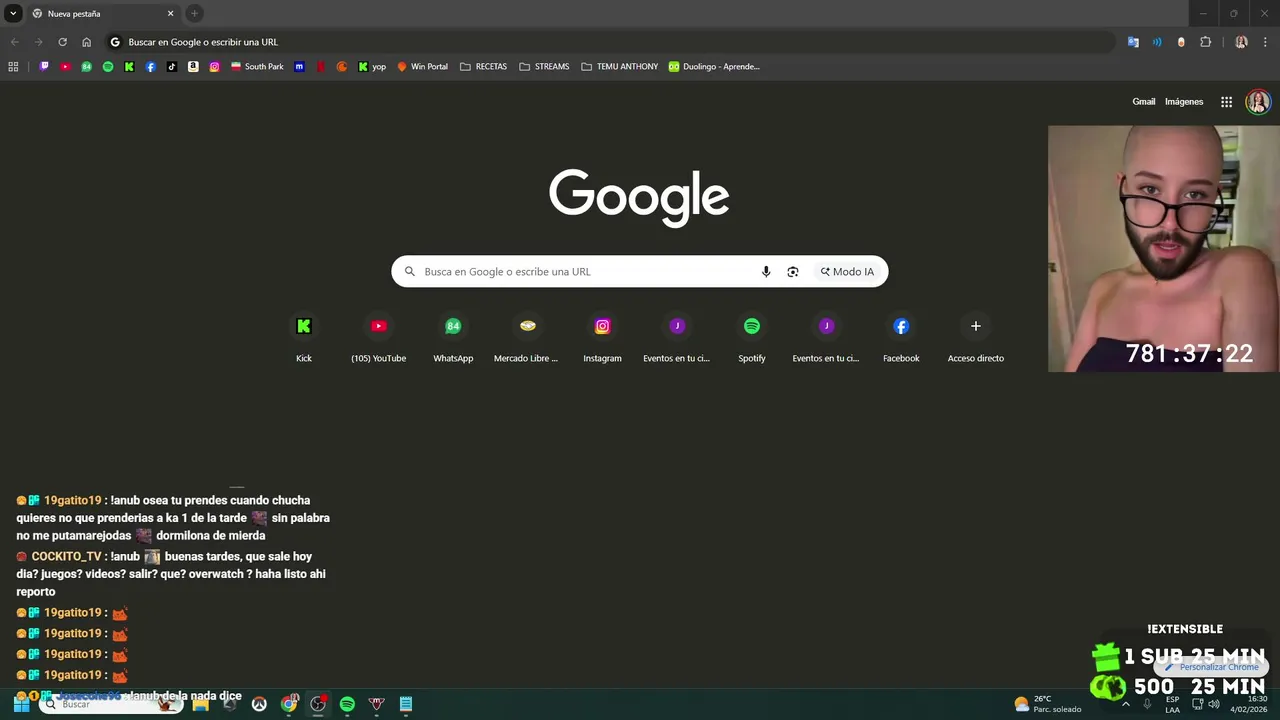The width and height of the screenshot is (1280, 720).
Task: Open the Amazon bookmark icon
Action: [193, 67]
